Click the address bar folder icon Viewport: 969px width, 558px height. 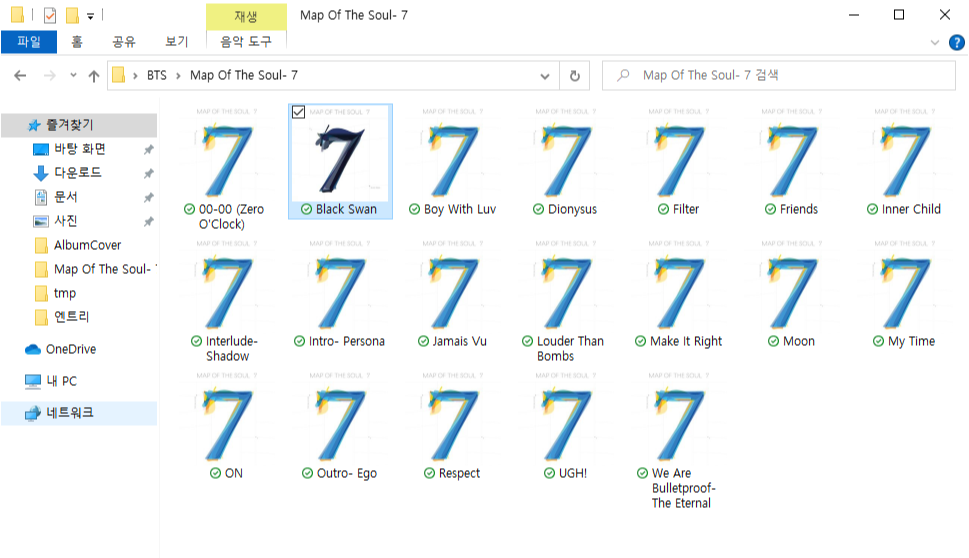click(118, 75)
